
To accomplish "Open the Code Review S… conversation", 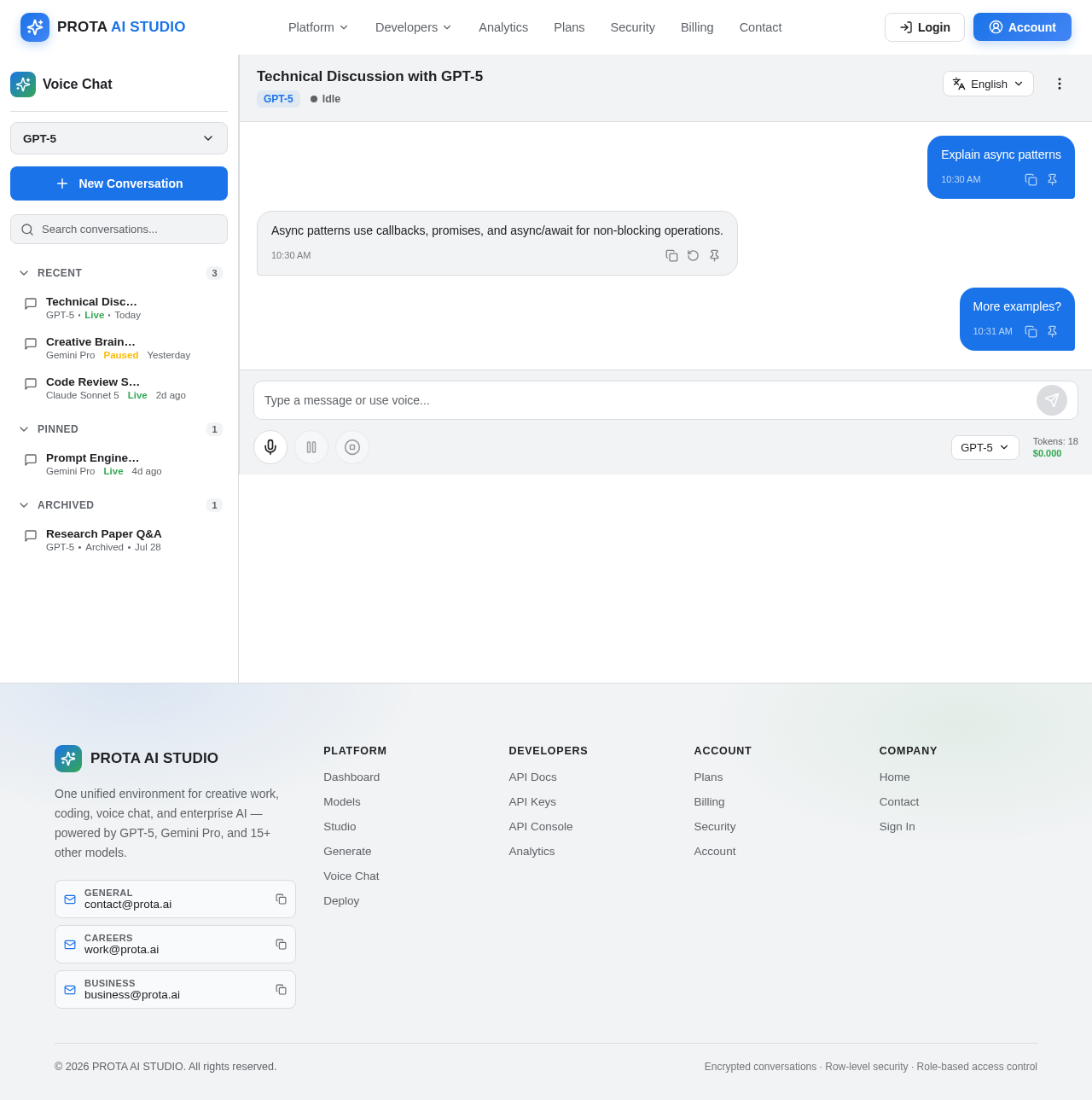I will 119,388.
